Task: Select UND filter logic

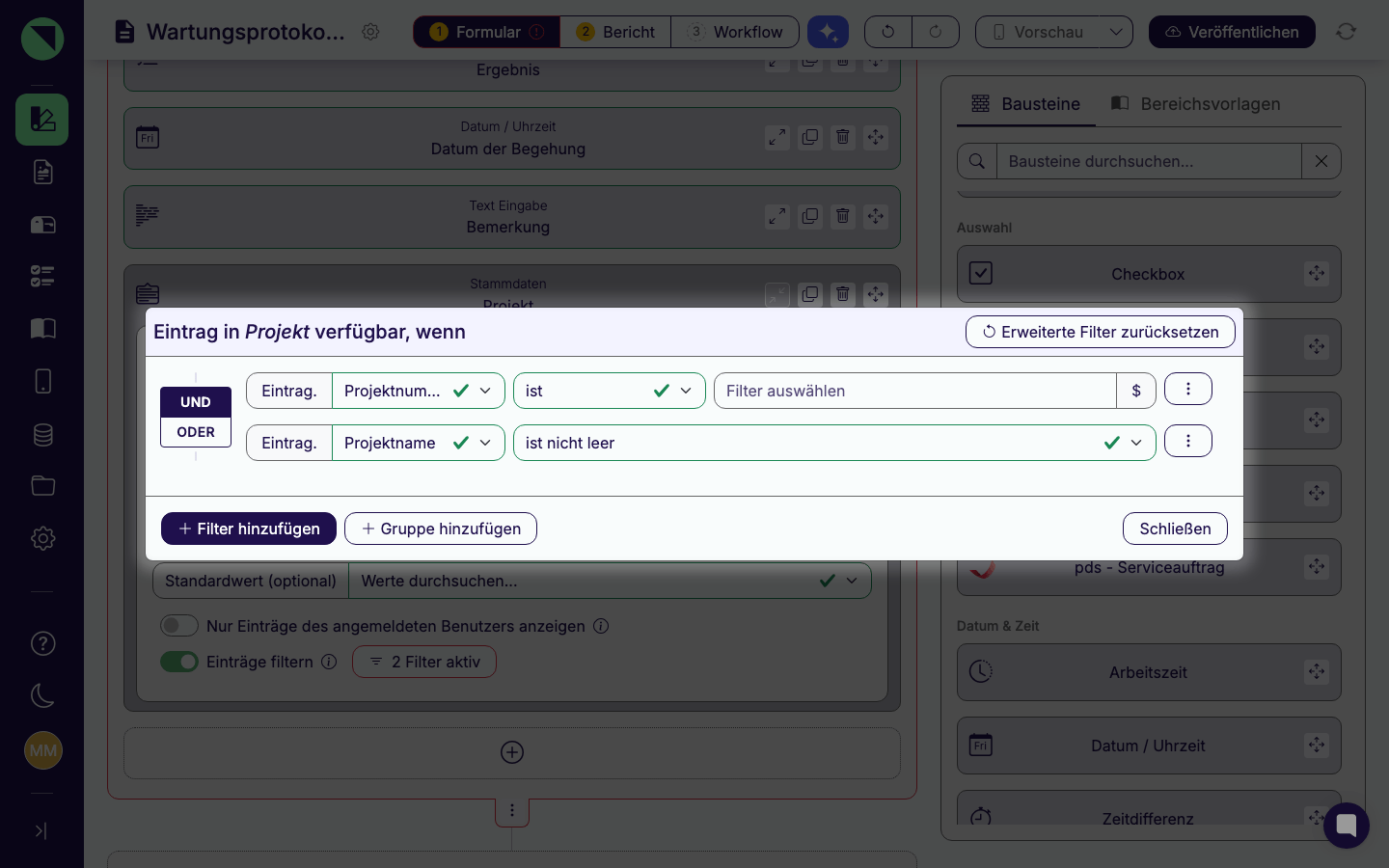Action: (196, 402)
